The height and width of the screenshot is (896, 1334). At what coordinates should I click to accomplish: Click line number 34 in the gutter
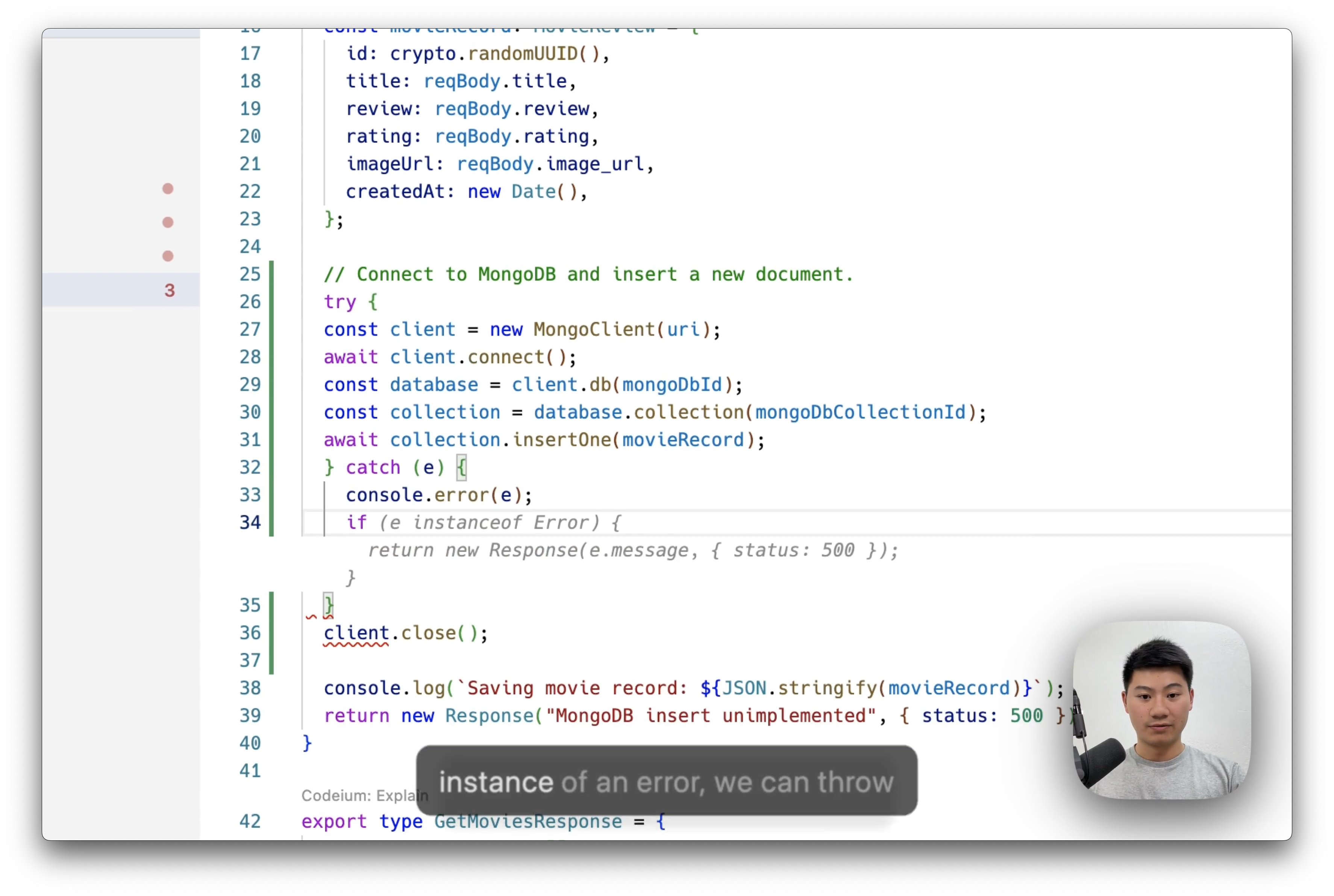pyautogui.click(x=250, y=522)
